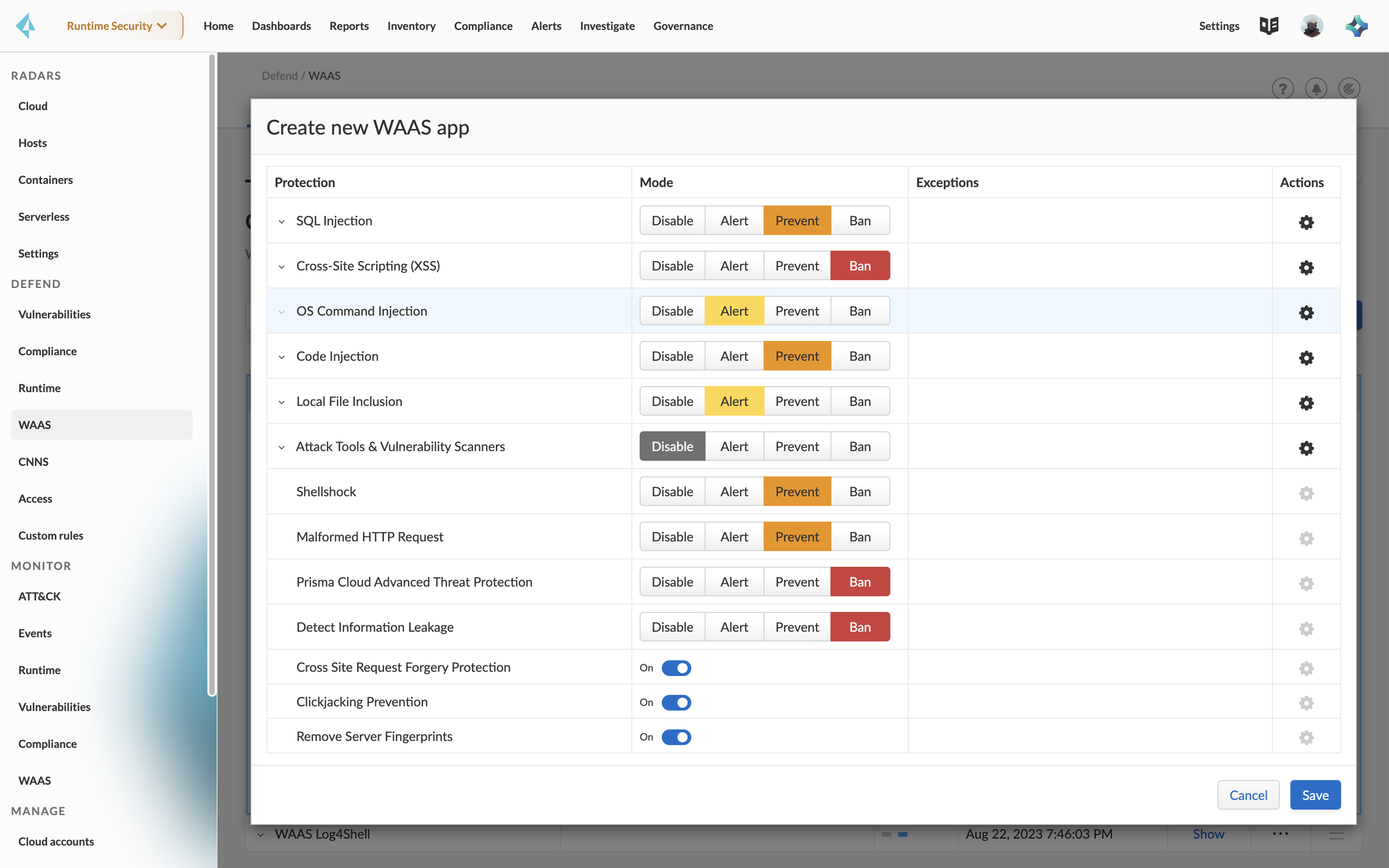The image size is (1389, 868).
Task: Open help via the question mark icon
Action: (x=1283, y=88)
